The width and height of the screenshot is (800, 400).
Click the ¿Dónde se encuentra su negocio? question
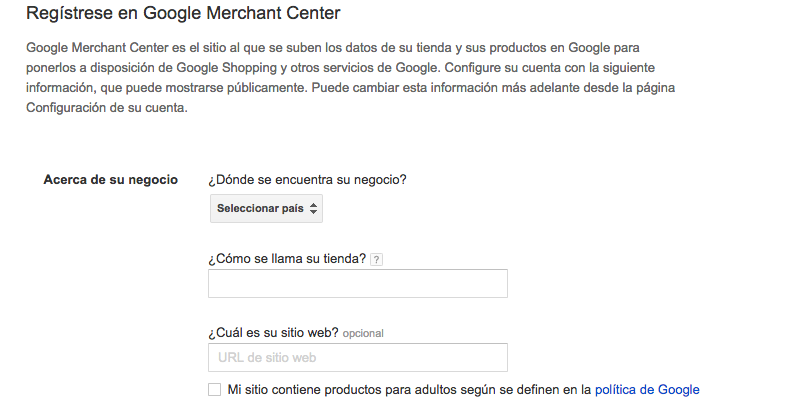pos(307,181)
